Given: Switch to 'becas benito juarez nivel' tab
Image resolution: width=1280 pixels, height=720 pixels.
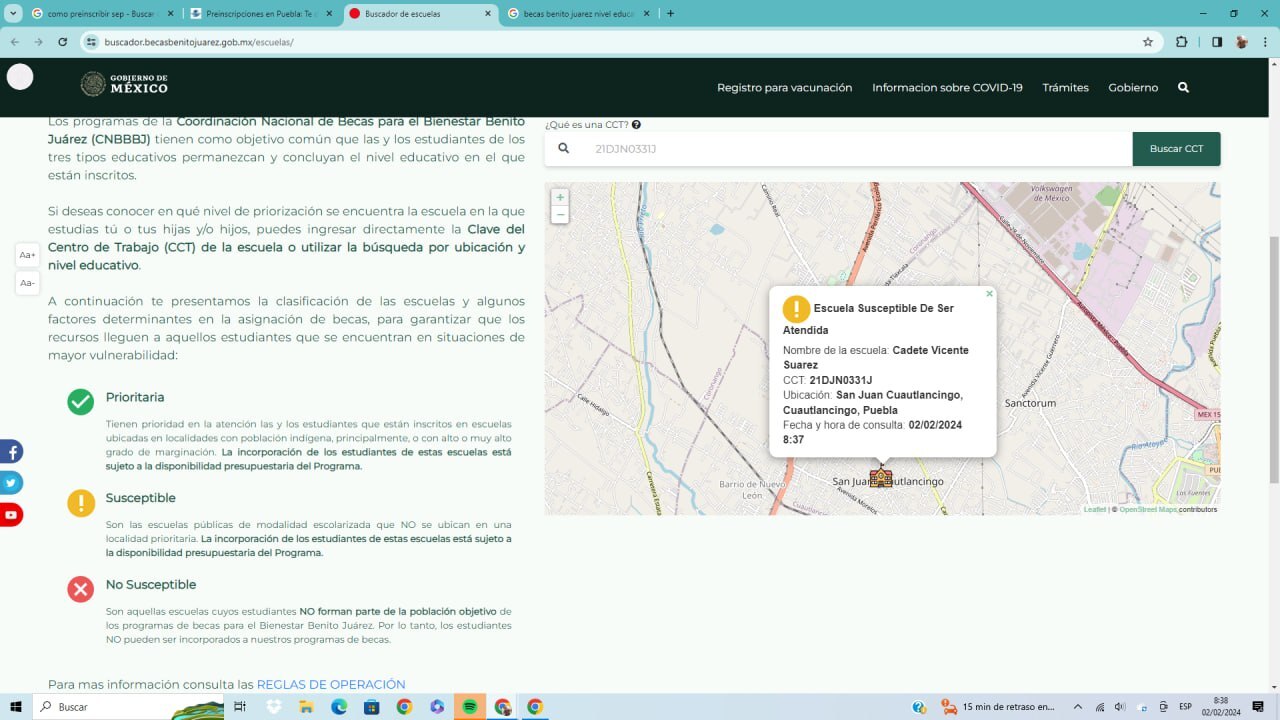Looking at the screenshot, I should pos(578,14).
